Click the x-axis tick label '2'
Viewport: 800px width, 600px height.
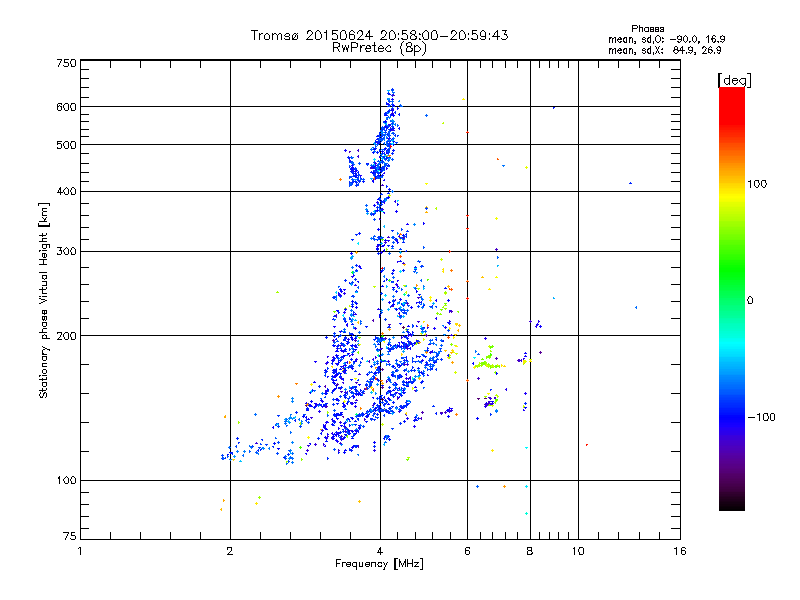tap(230, 551)
